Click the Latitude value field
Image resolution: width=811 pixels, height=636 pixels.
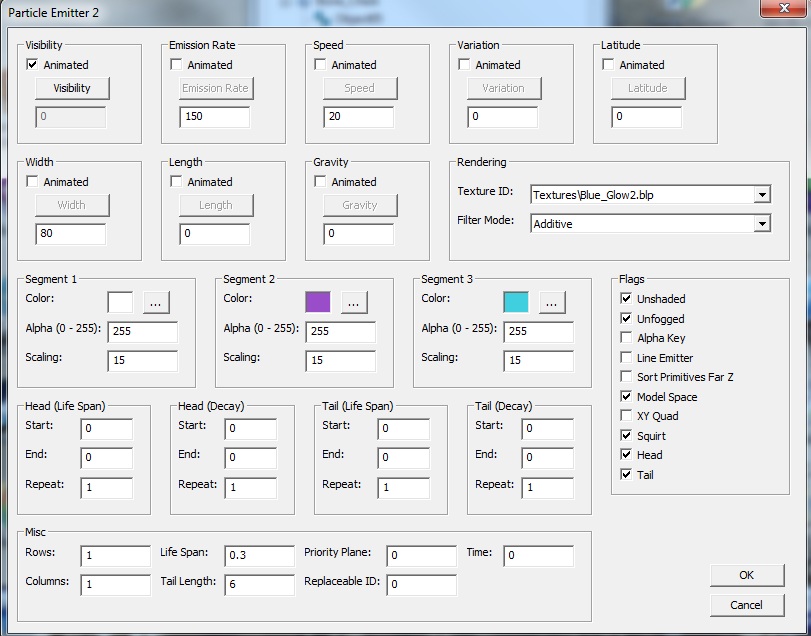click(x=647, y=117)
